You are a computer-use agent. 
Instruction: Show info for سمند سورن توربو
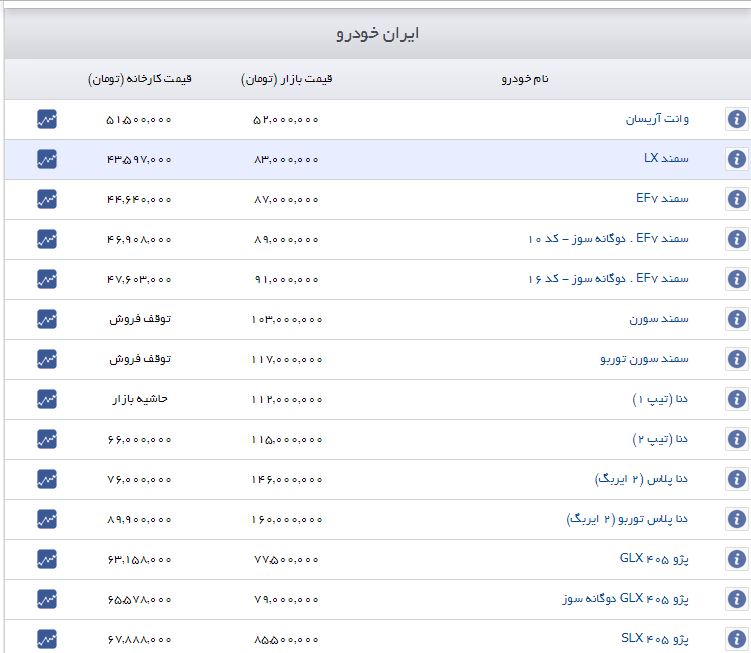[x=737, y=359]
